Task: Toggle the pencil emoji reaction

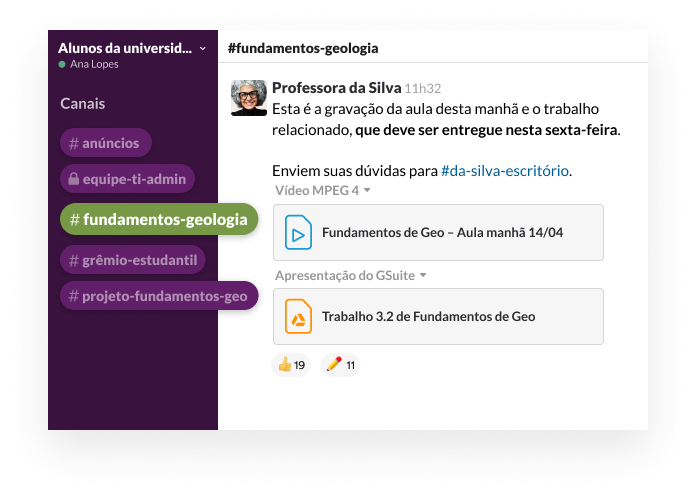Action: (341, 365)
